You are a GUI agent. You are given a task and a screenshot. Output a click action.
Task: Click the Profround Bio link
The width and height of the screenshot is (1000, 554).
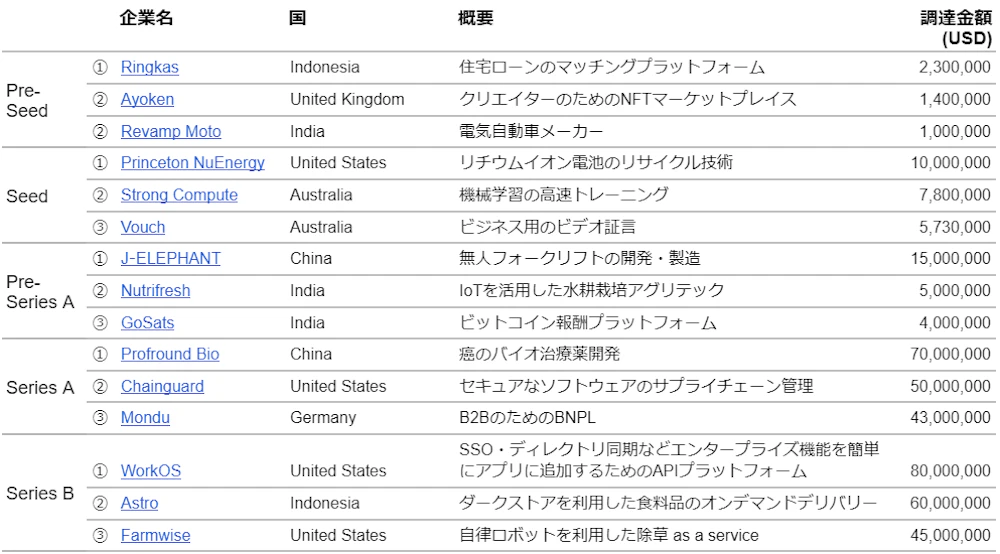(170, 355)
